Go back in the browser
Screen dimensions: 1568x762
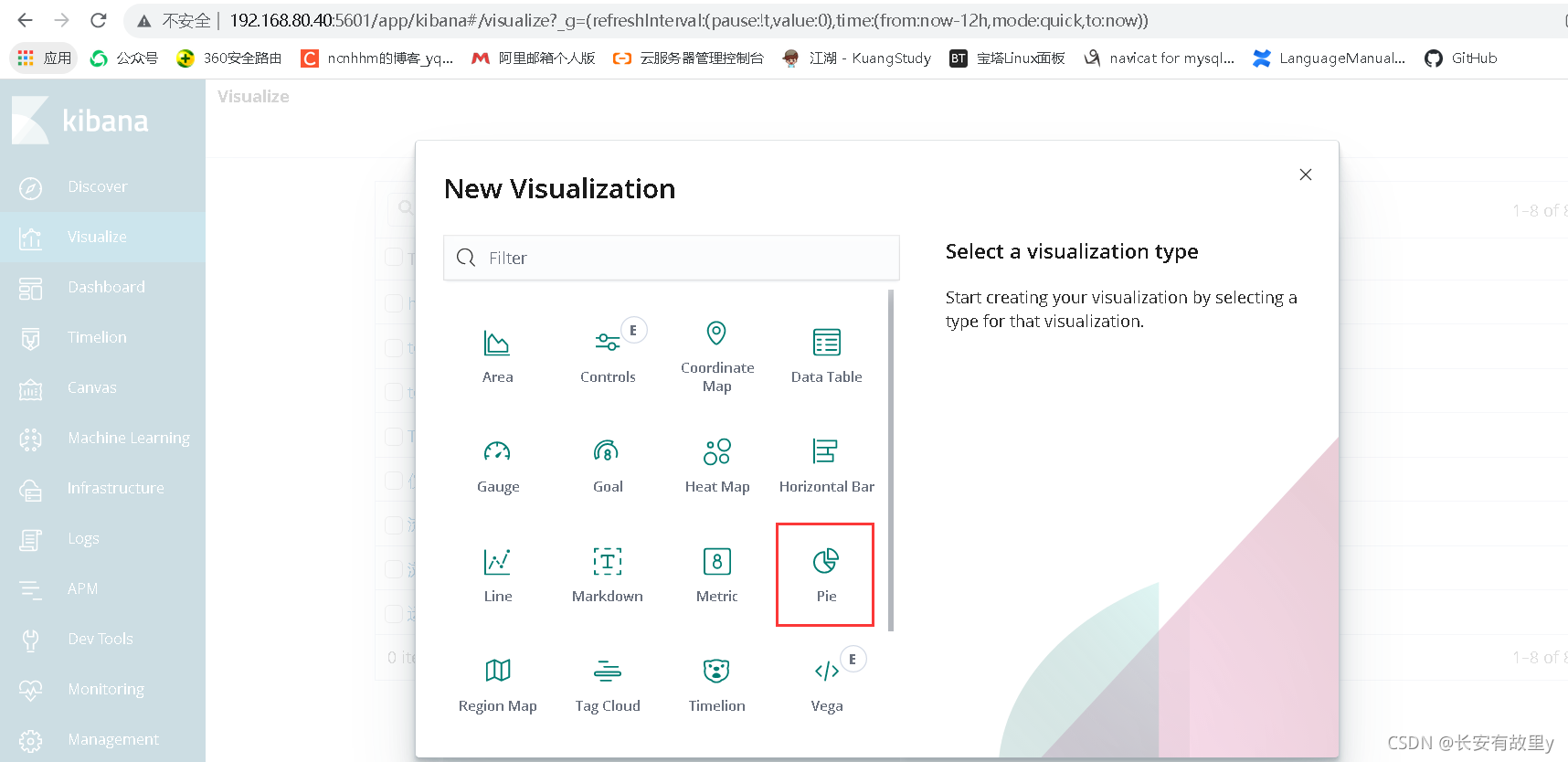[26, 20]
